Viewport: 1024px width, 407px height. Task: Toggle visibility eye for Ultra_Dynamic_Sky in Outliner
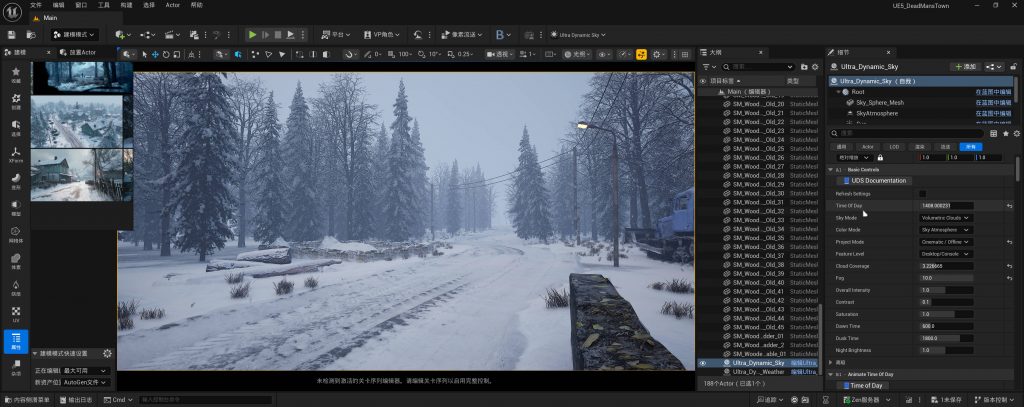click(x=703, y=363)
